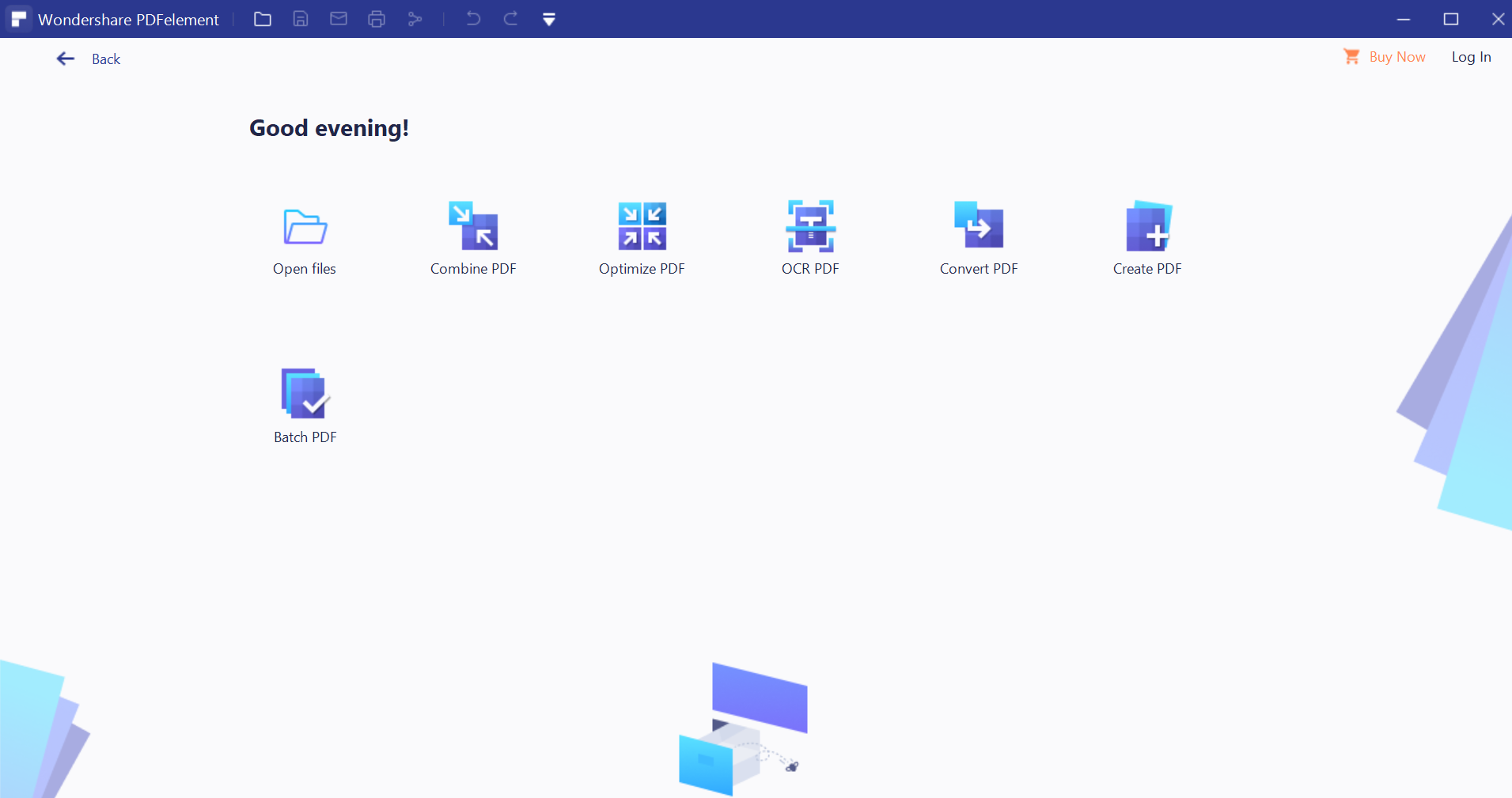Click the Buy Now link

point(1385,57)
